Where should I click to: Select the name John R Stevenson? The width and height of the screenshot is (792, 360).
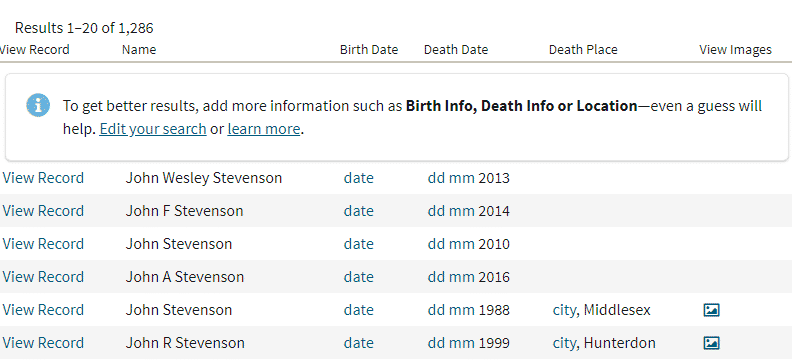185,343
